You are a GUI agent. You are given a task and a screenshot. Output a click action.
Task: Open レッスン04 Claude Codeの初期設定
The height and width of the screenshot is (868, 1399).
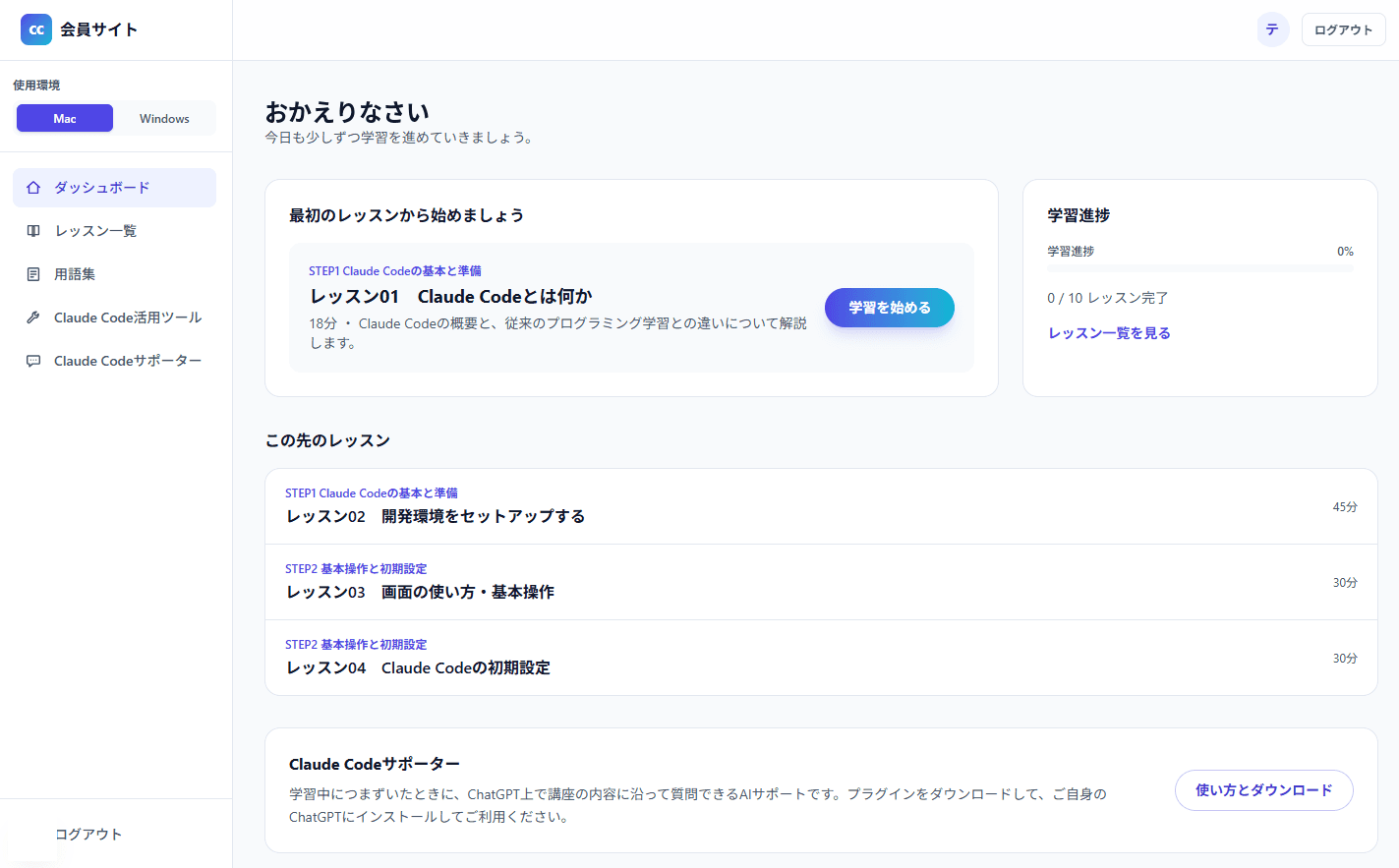coord(821,658)
